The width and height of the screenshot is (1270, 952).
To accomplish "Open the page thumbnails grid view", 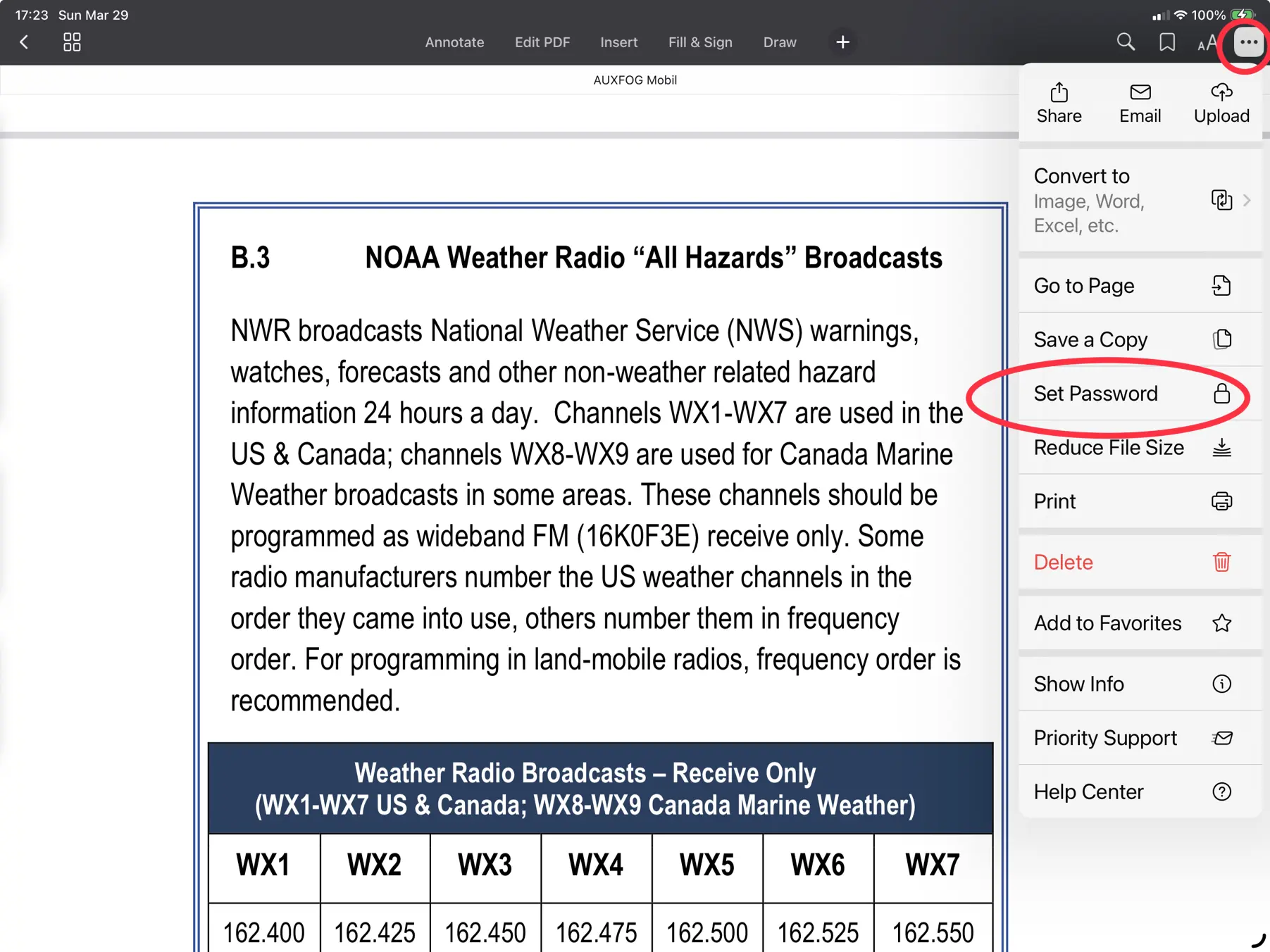I will [x=72, y=42].
